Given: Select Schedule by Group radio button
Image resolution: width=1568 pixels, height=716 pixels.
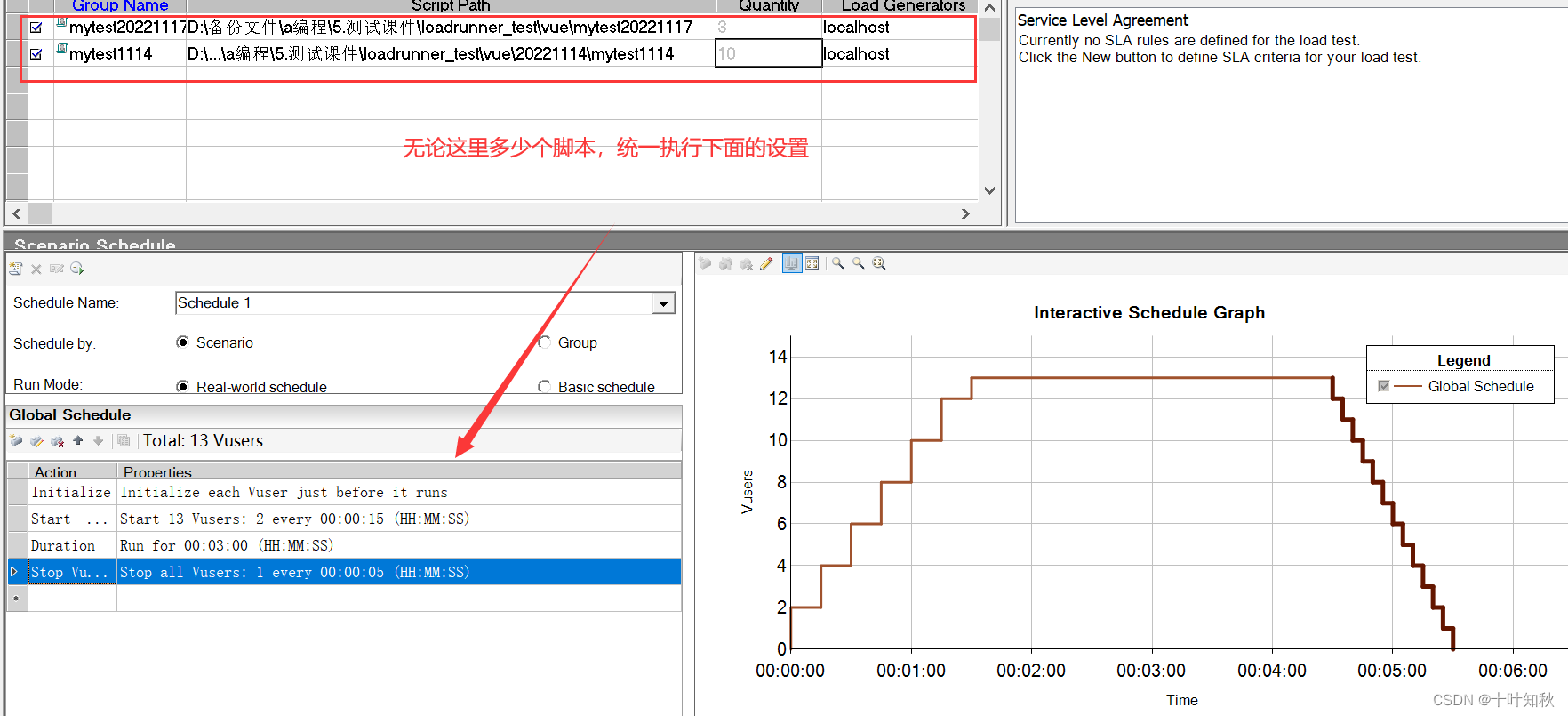Looking at the screenshot, I should click(x=544, y=342).
